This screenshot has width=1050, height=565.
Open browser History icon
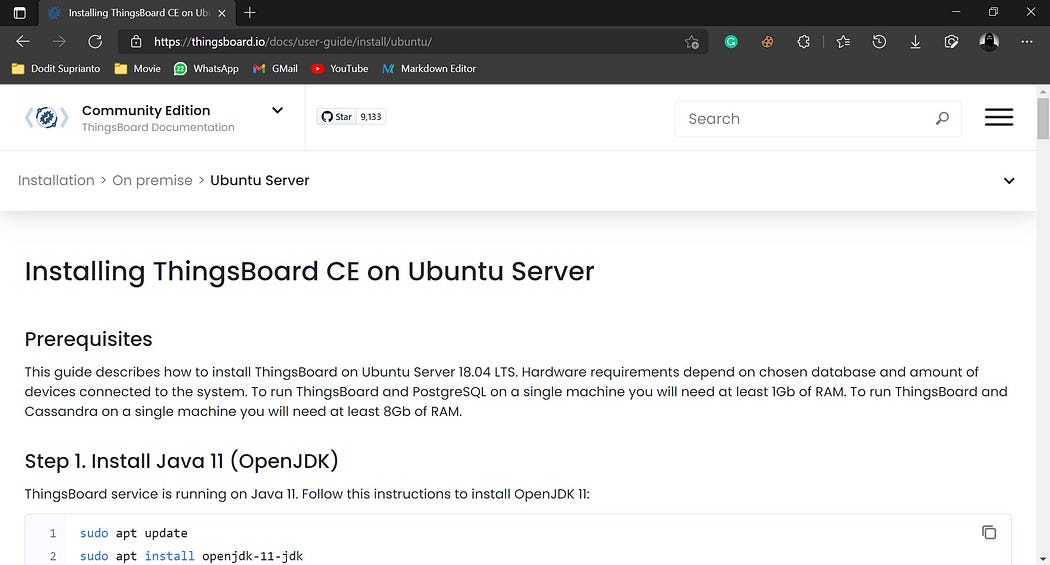pos(879,42)
